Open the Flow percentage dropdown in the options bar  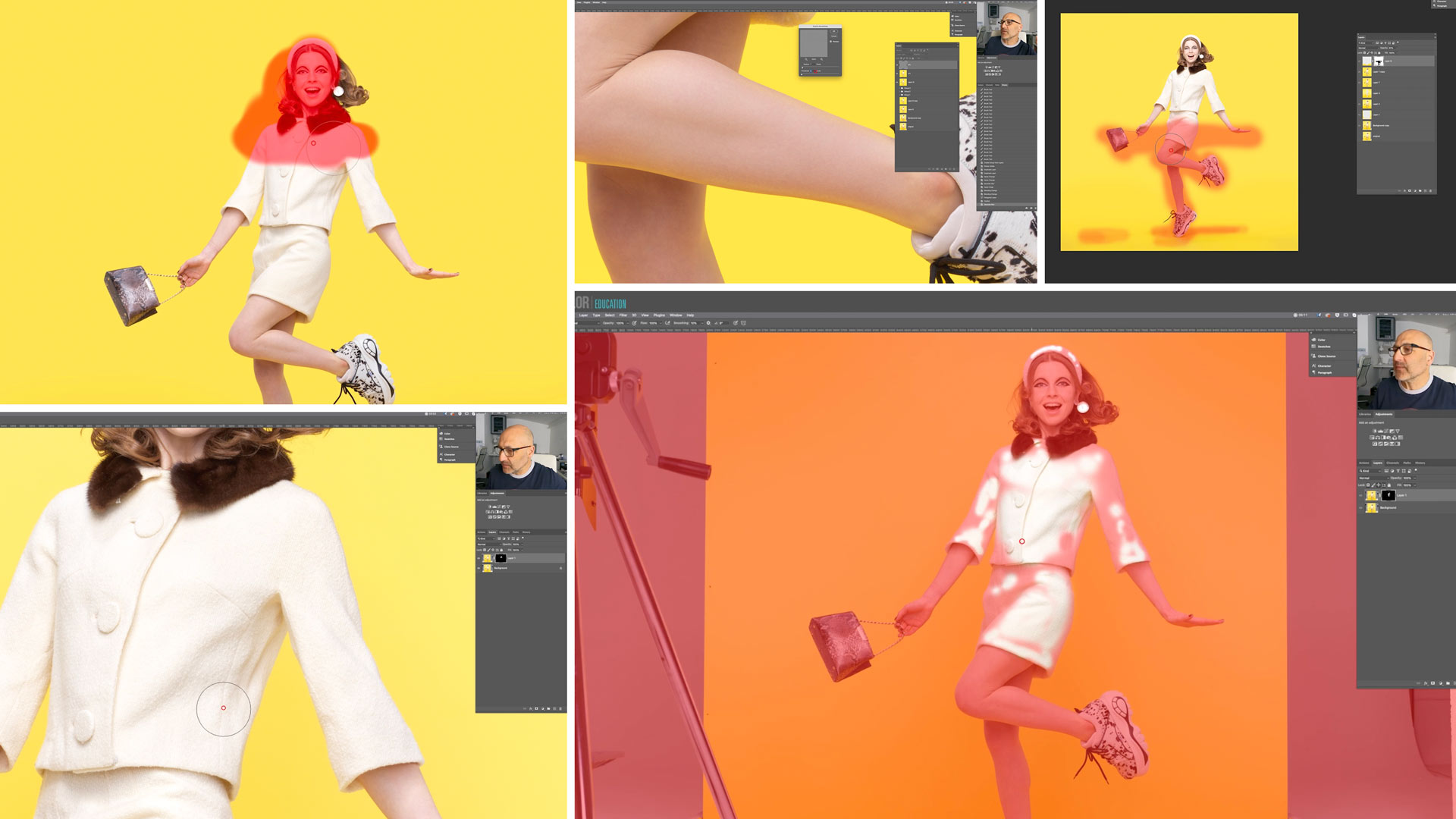(x=661, y=323)
